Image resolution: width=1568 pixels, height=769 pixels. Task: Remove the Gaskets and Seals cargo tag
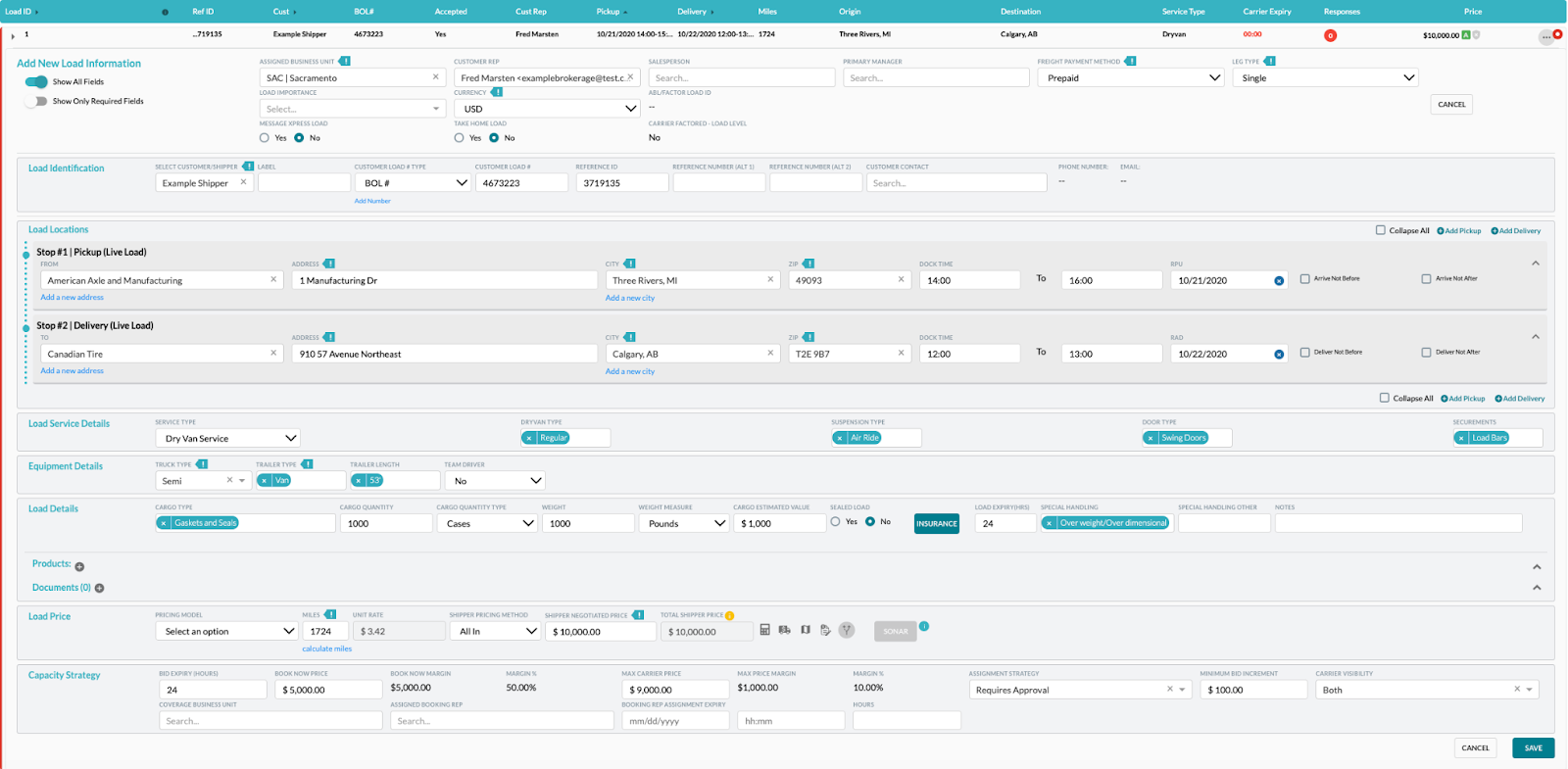pos(164,523)
